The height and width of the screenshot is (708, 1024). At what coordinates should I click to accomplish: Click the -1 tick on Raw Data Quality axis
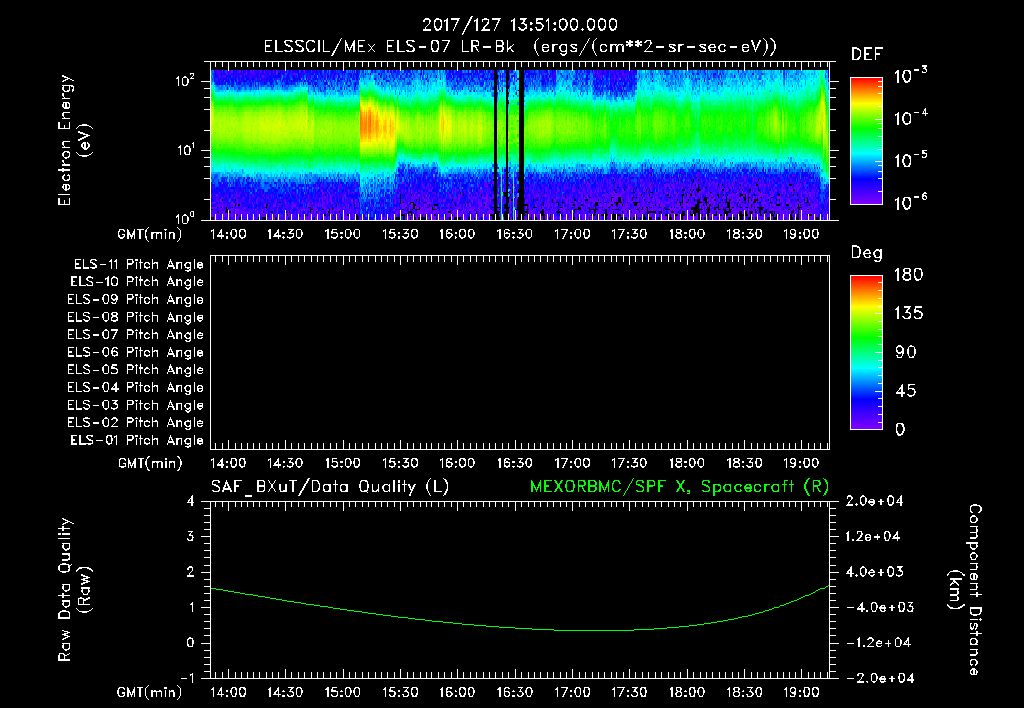coord(187,678)
